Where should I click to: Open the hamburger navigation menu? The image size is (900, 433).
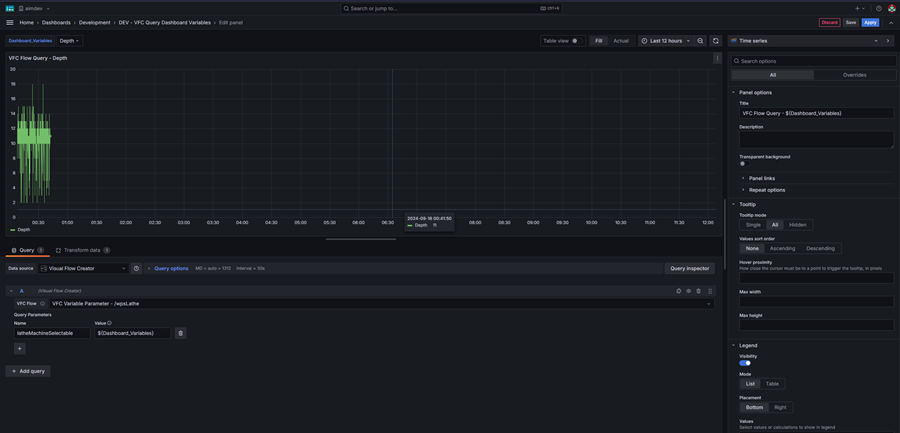(x=10, y=22)
